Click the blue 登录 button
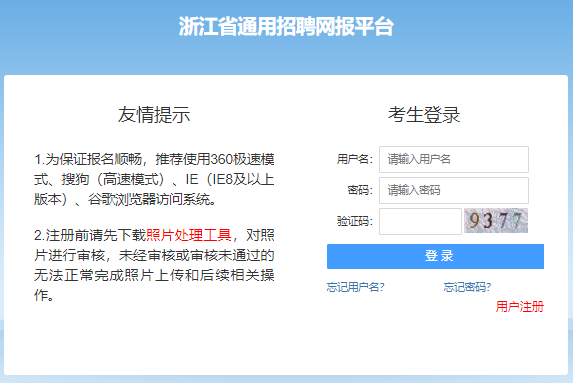The width and height of the screenshot is (573, 383). coord(435,256)
